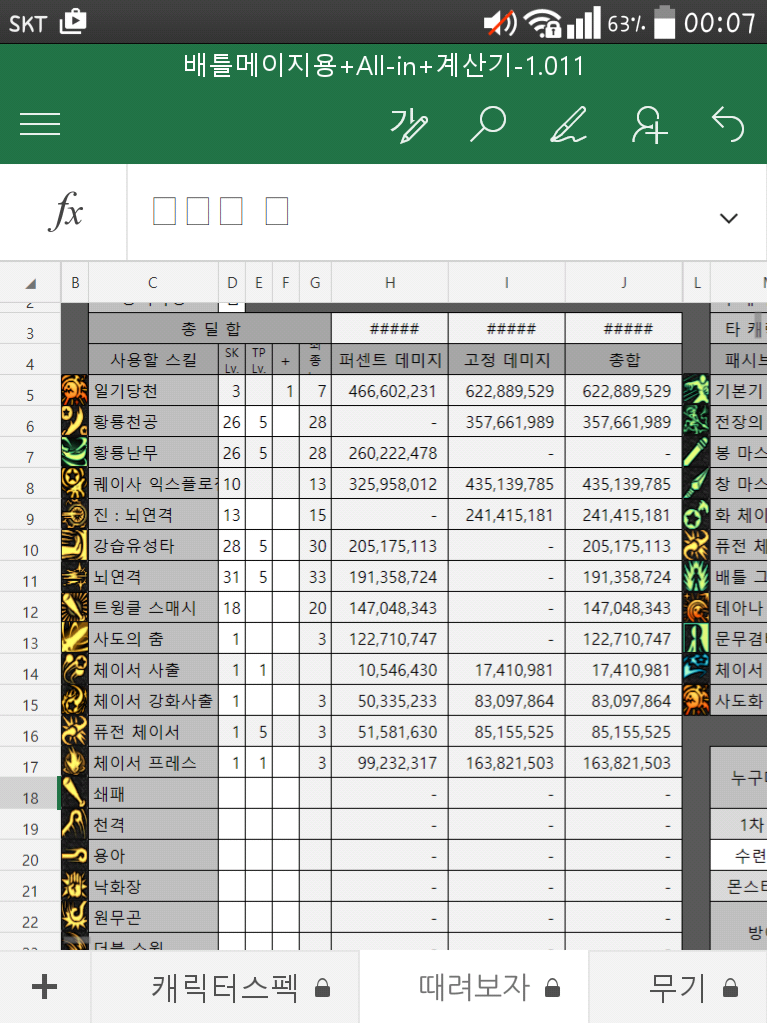Tap the text formatting pencil icon

(409, 125)
